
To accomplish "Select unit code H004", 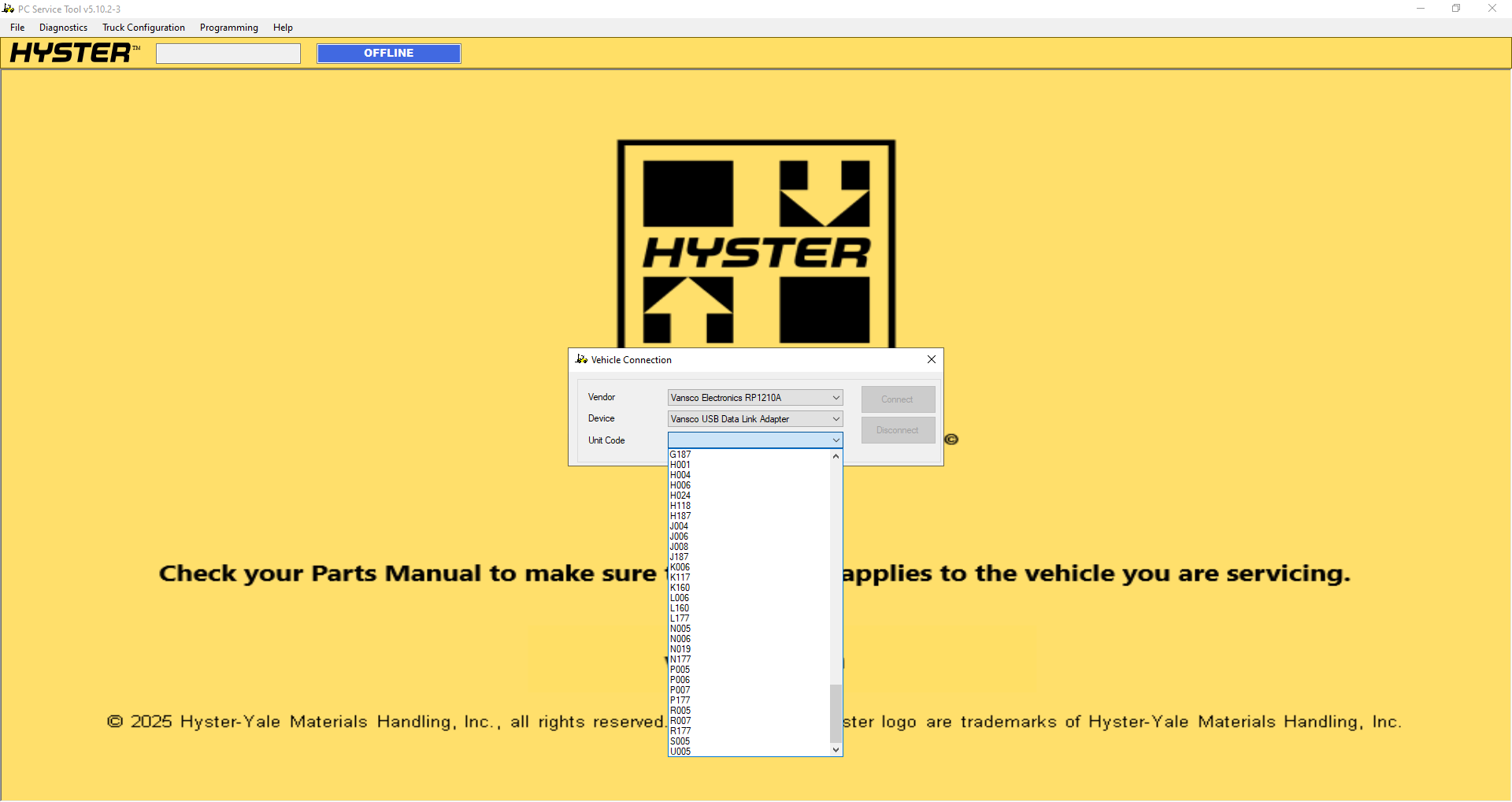I will pyautogui.click(x=749, y=475).
